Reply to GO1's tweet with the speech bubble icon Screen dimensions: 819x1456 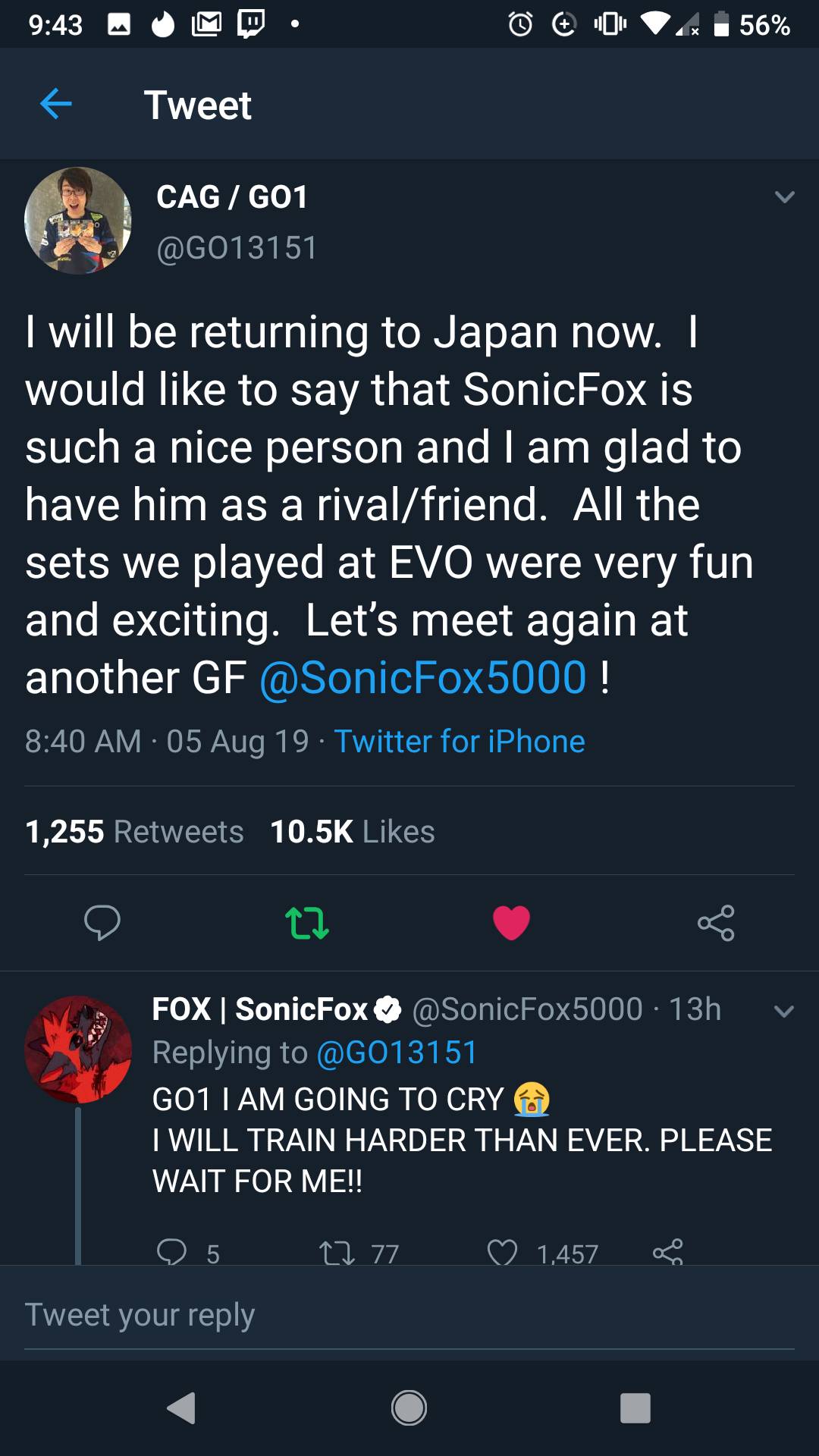(104, 922)
